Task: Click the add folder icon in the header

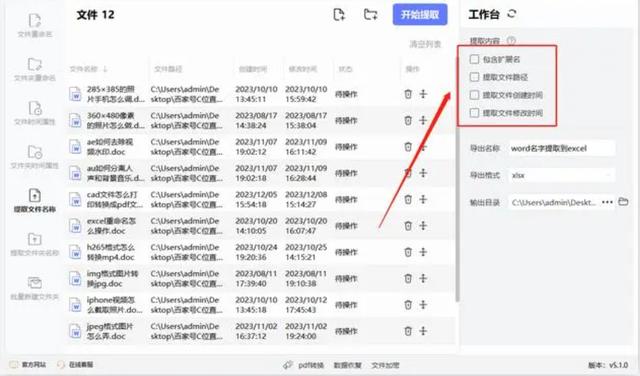Action: pyautogui.click(x=370, y=15)
